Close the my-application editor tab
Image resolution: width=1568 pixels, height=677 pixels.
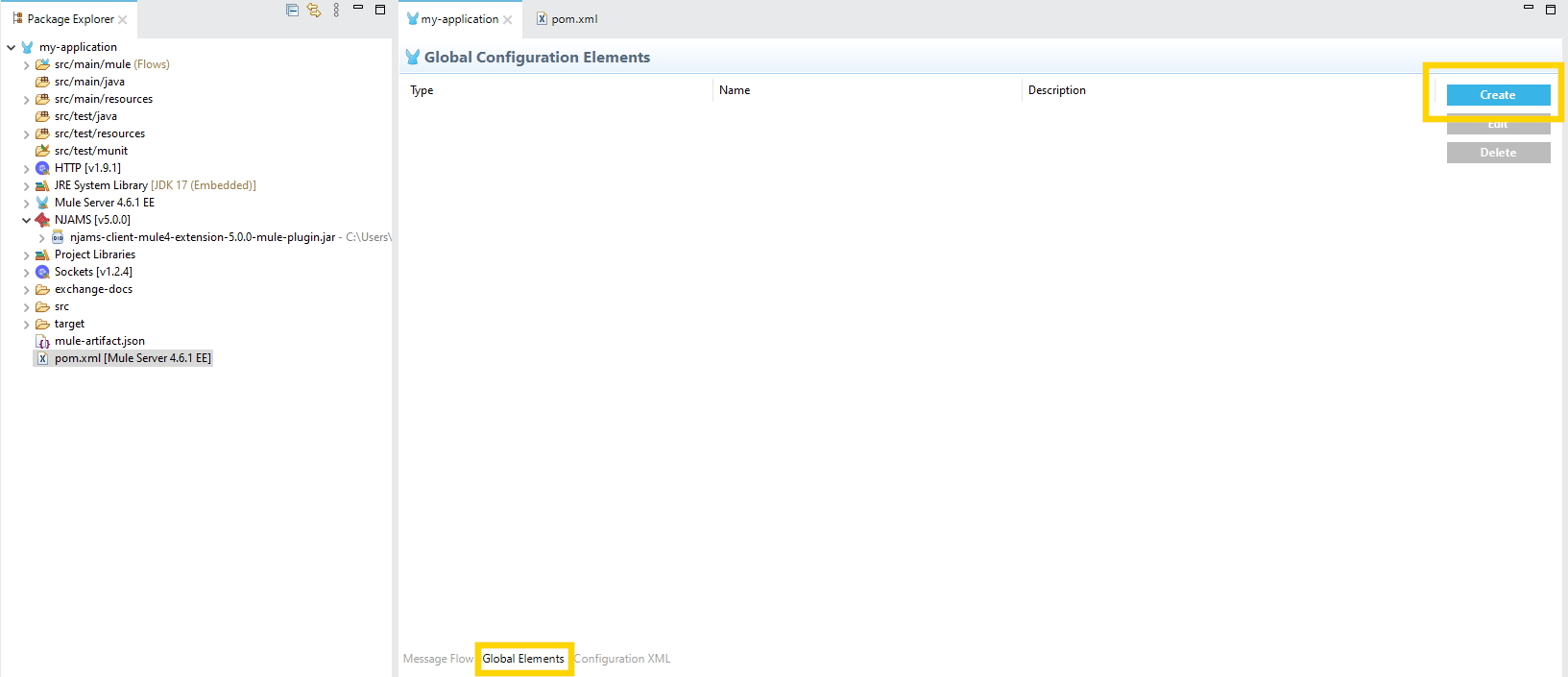(508, 19)
